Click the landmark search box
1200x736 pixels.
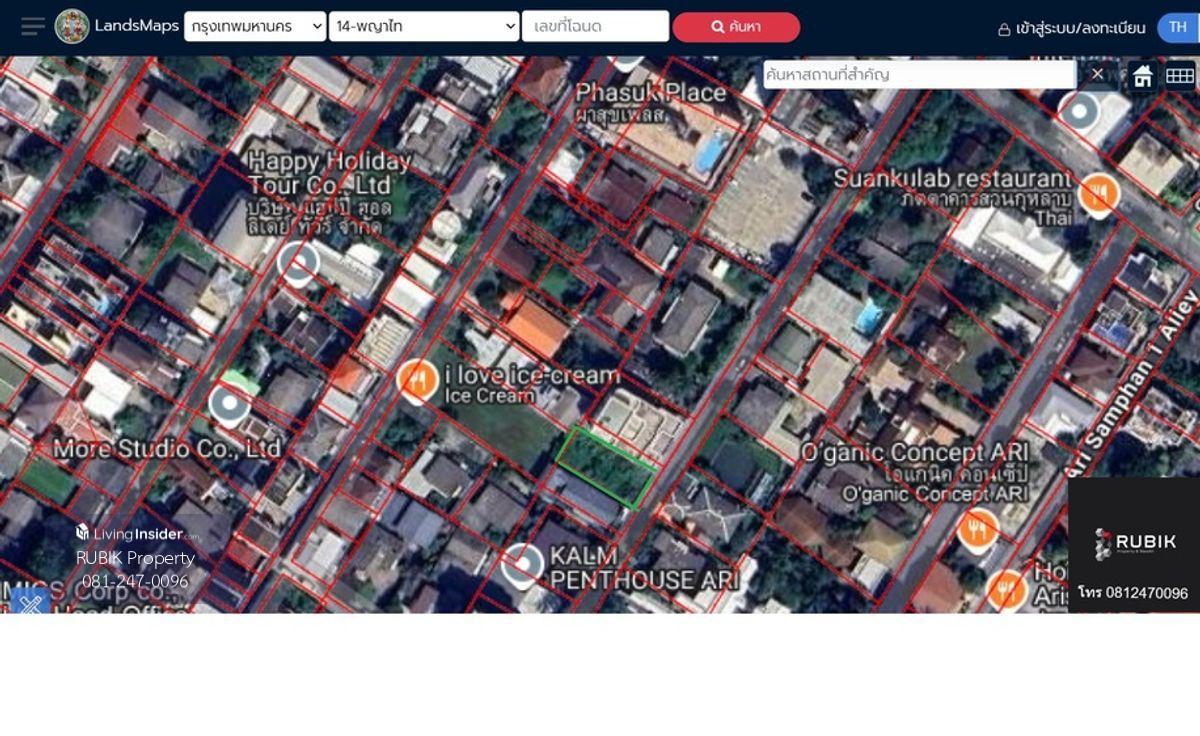[x=919, y=75]
